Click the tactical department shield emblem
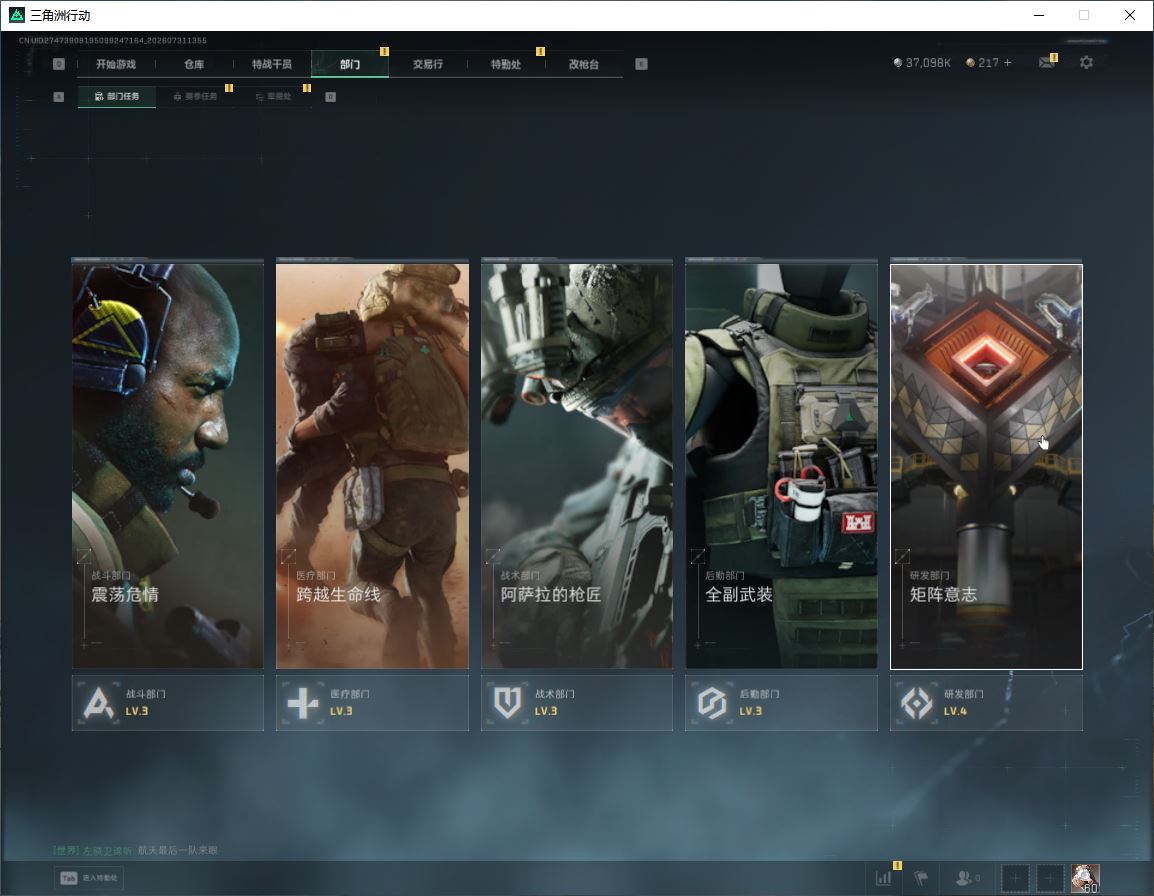Screen dimensions: 1154x896 coord(507,702)
